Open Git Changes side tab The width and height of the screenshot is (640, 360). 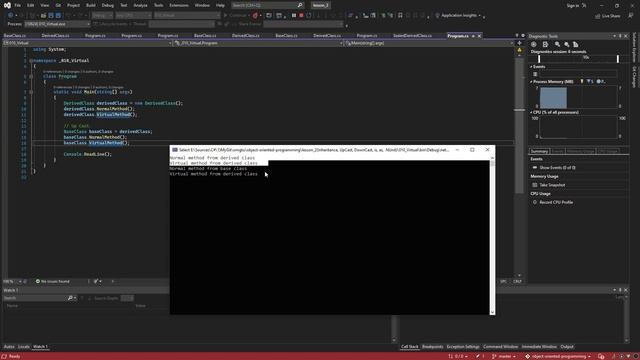(635, 77)
